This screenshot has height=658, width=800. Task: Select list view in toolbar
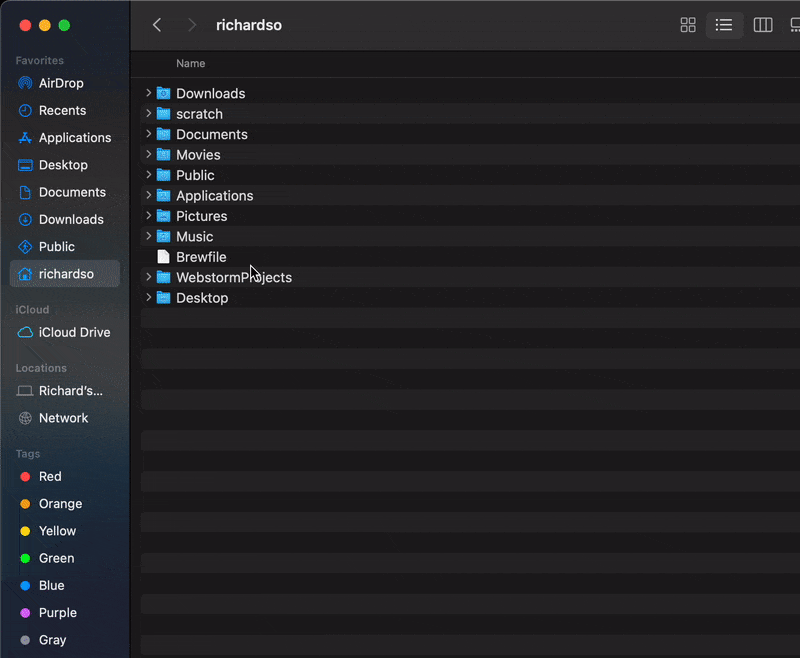point(723,25)
